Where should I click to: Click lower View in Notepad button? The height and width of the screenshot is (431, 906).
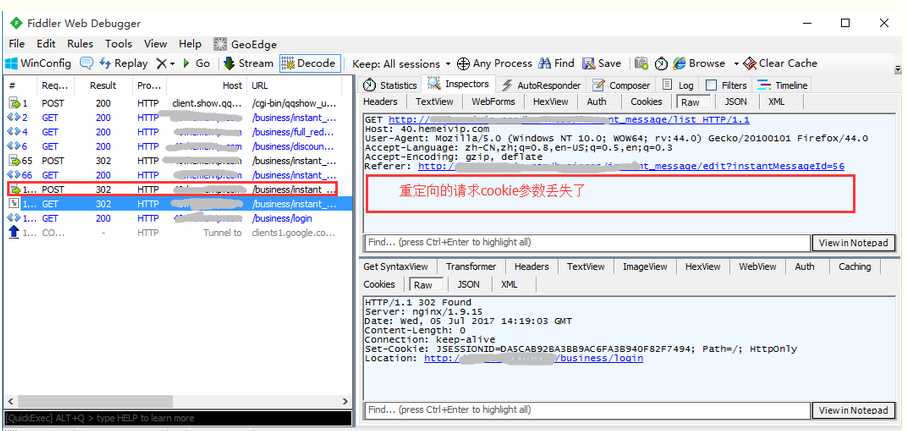click(x=853, y=410)
